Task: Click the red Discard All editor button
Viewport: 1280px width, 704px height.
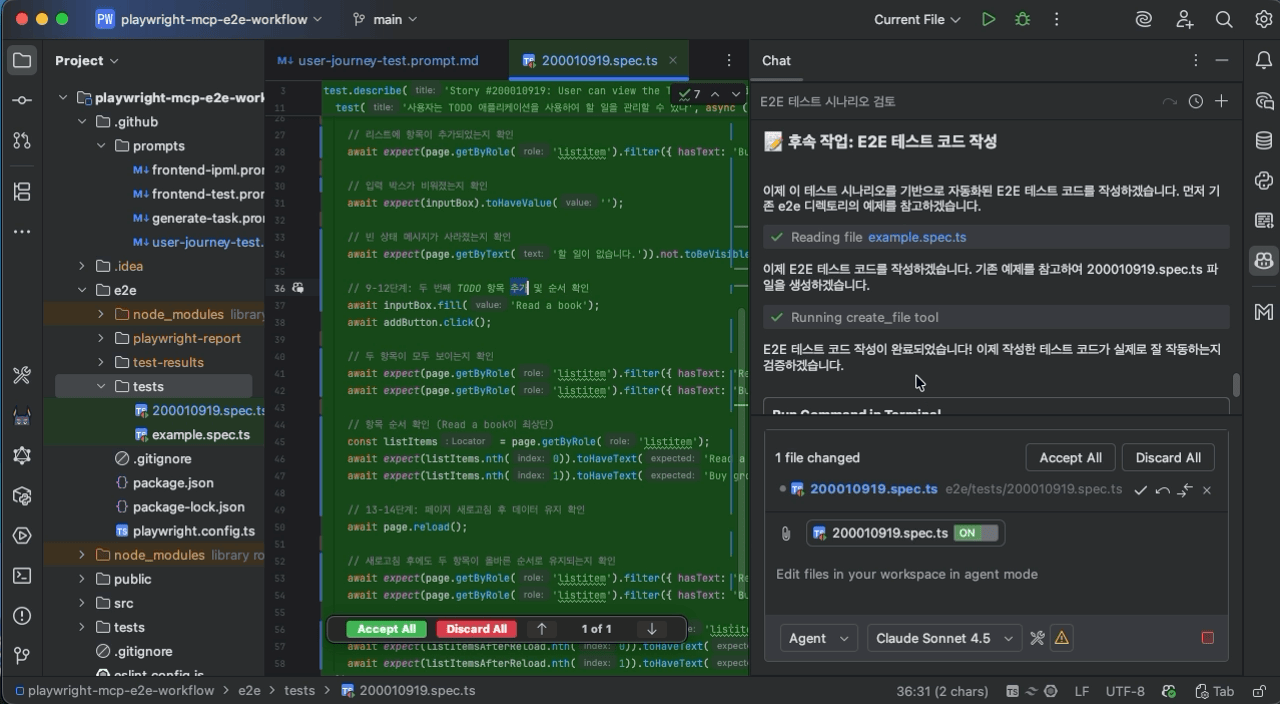Action: click(x=476, y=629)
